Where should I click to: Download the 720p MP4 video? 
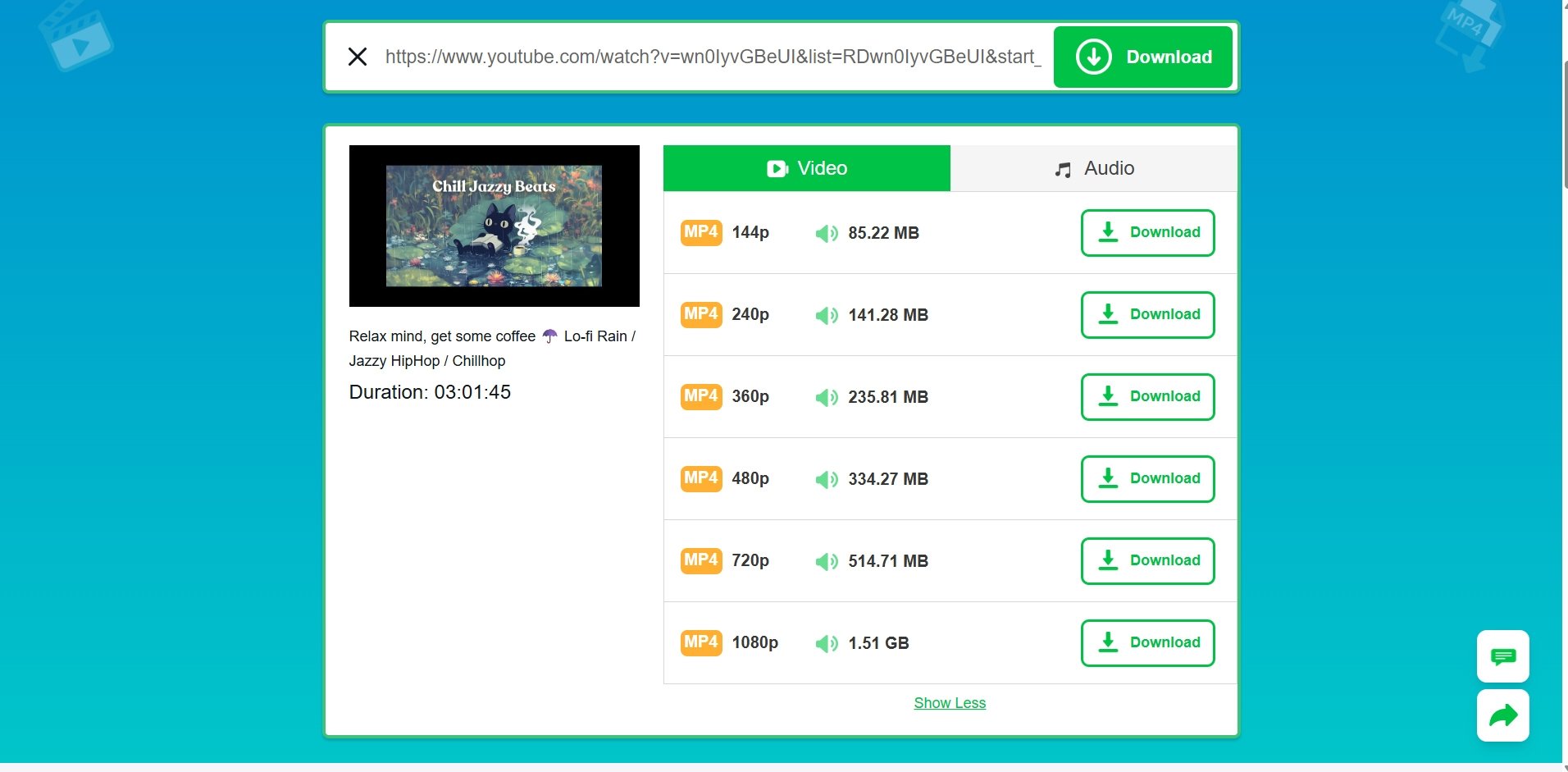click(x=1147, y=560)
